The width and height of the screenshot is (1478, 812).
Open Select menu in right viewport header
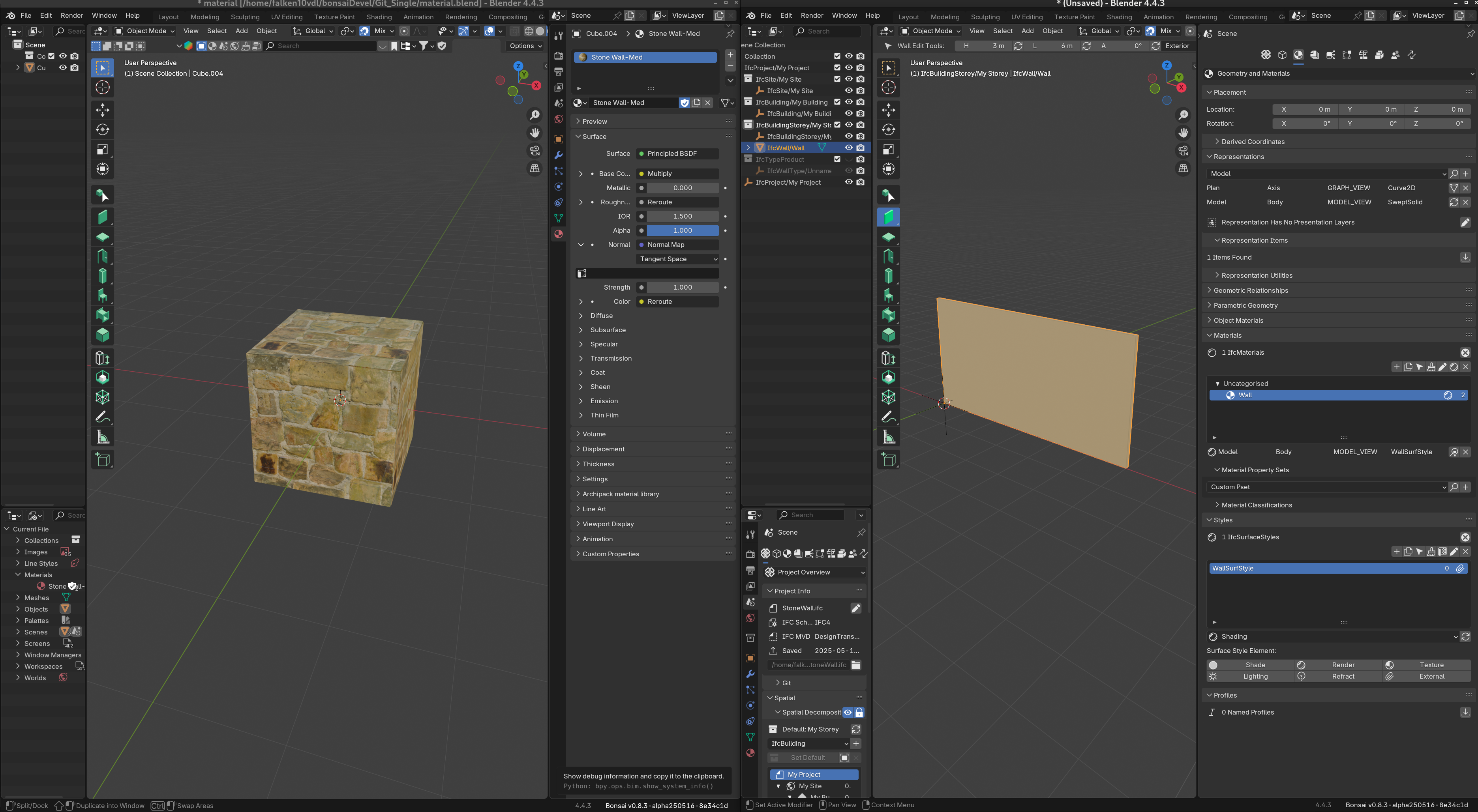tap(1002, 31)
